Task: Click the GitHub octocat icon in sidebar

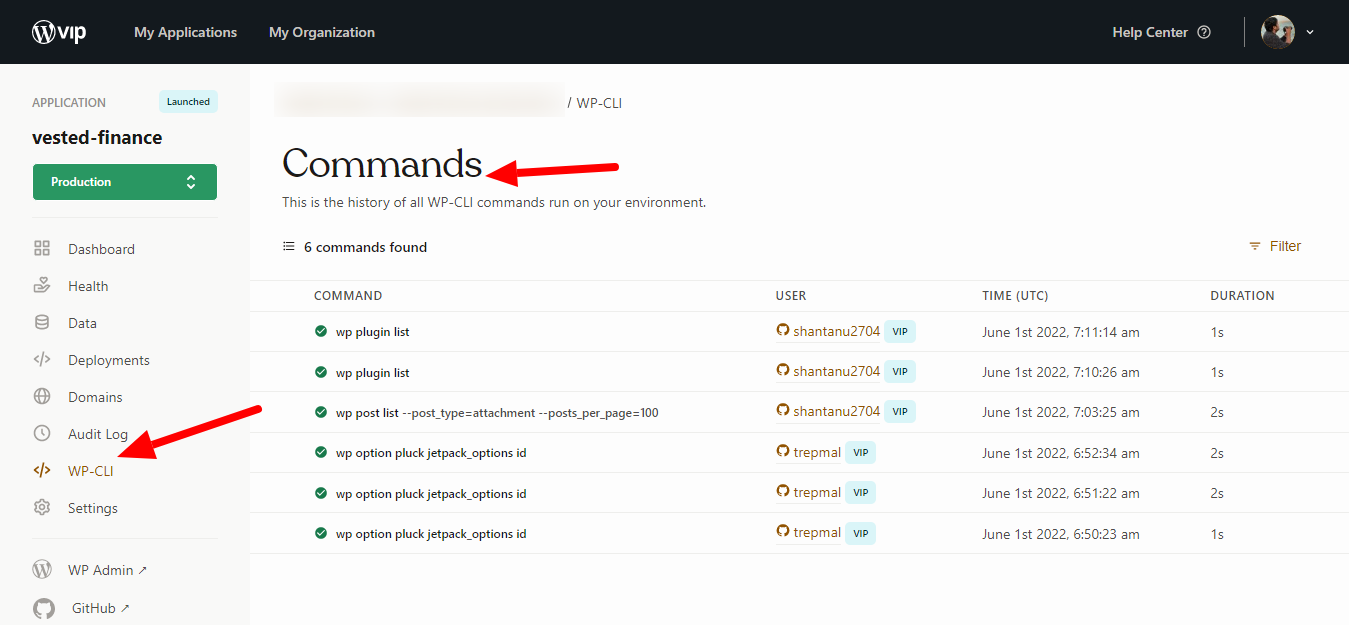Action: pyautogui.click(x=43, y=608)
